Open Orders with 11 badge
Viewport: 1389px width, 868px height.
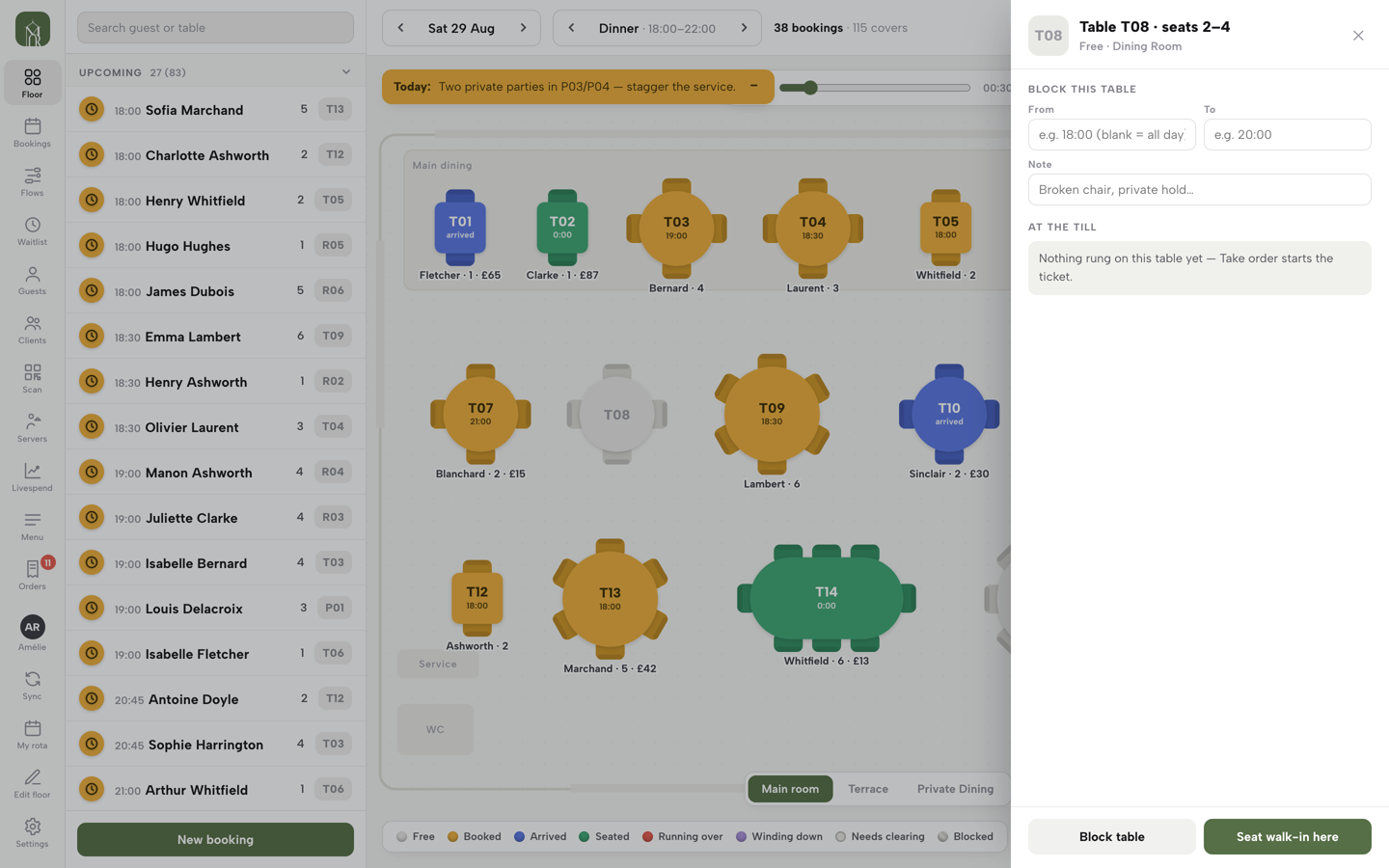tap(32, 575)
